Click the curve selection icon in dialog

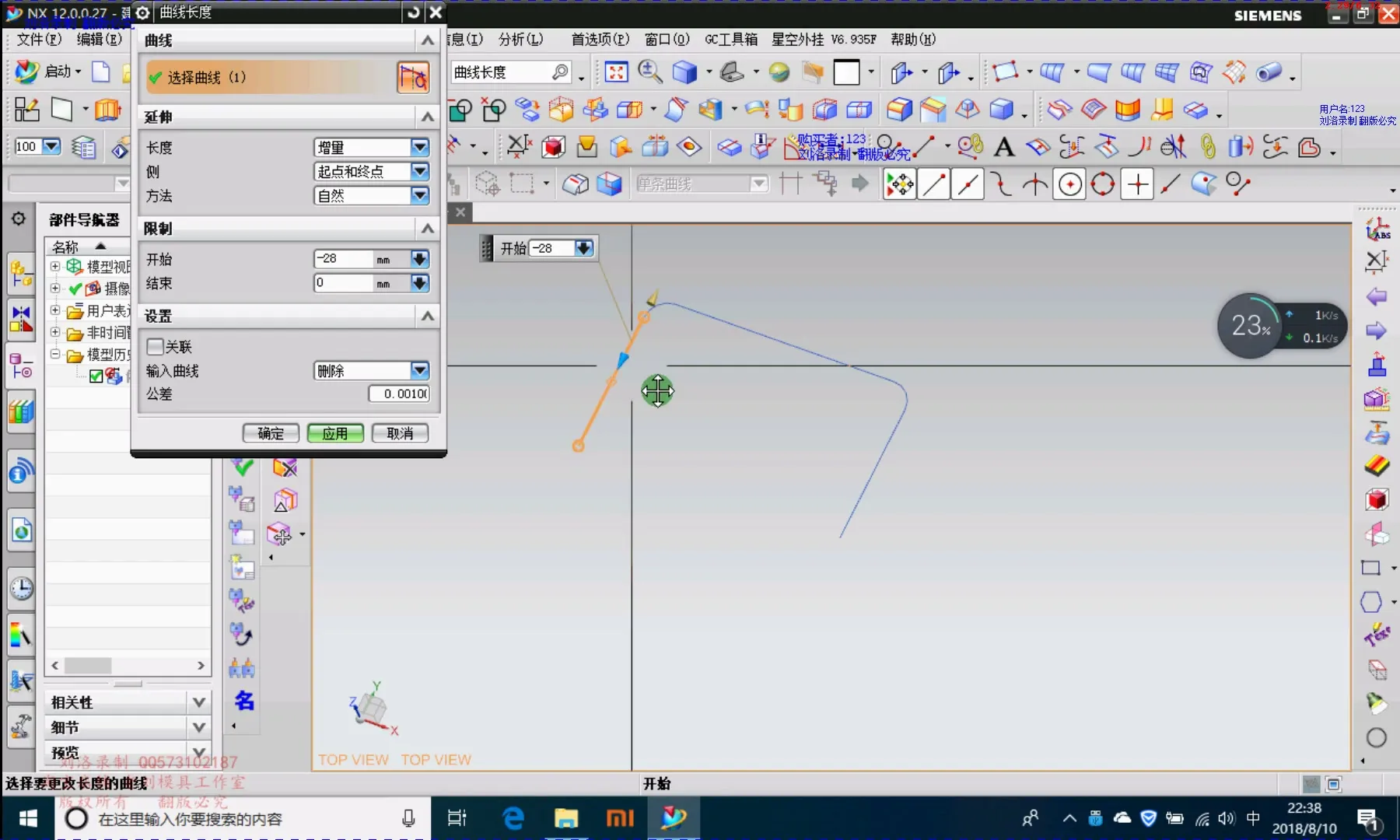(x=413, y=77)
